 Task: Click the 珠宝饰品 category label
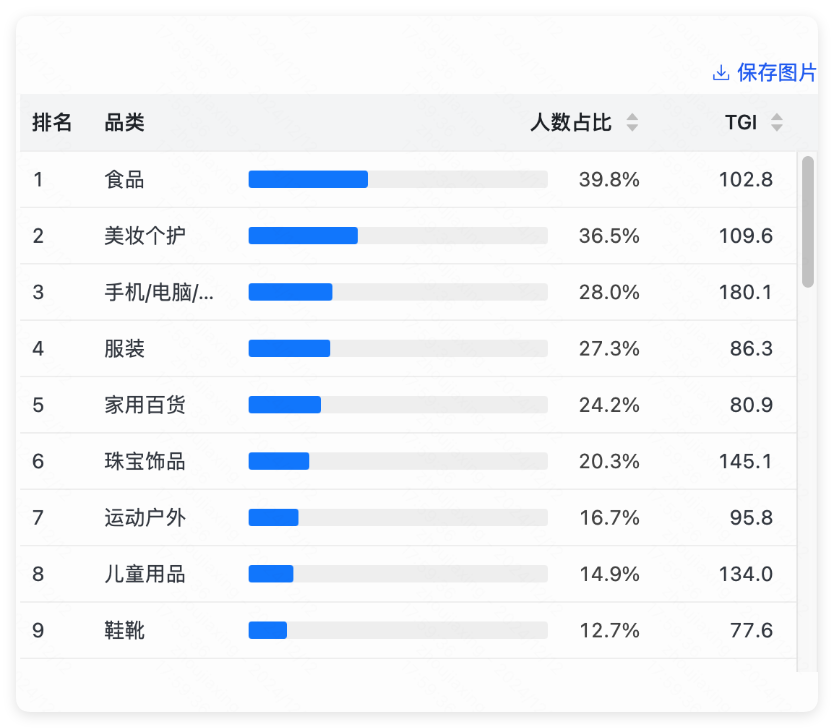click(x=144, y=462)
